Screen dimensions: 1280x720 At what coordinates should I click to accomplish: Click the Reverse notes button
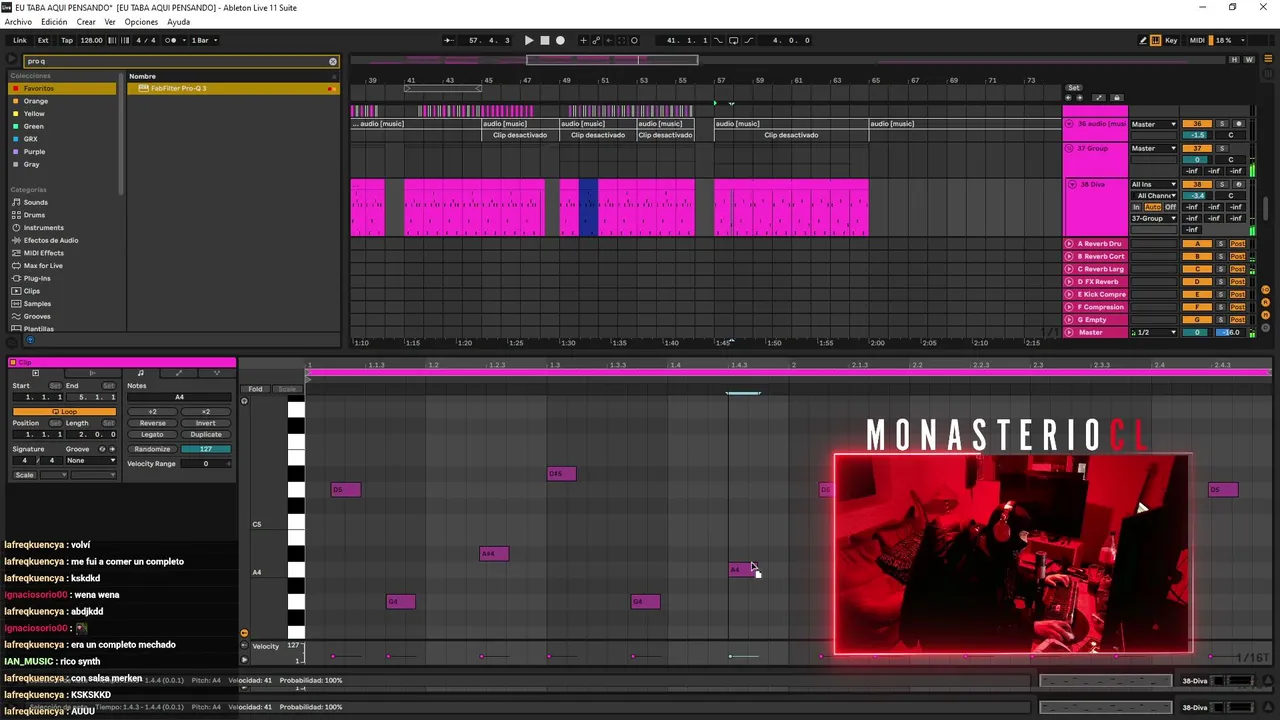(152, 423)
